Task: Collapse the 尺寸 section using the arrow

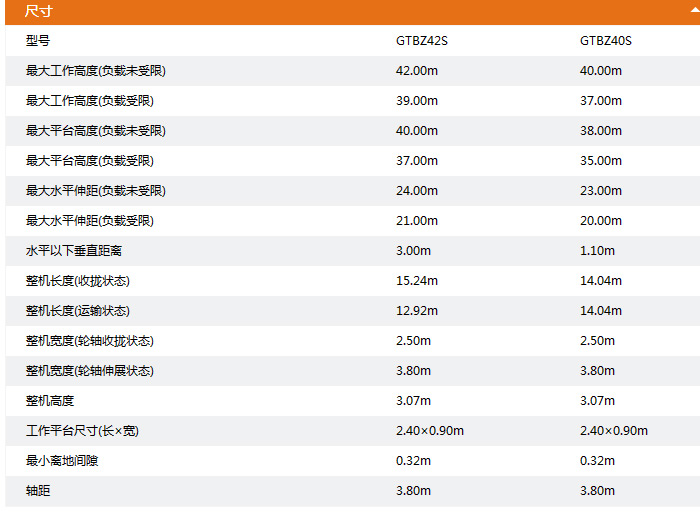Action: (x=694, y=8)
